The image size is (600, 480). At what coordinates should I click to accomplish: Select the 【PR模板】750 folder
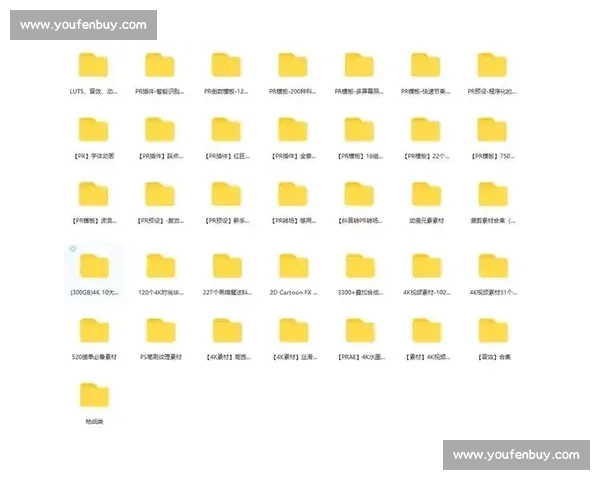click(x=492, y=130)
